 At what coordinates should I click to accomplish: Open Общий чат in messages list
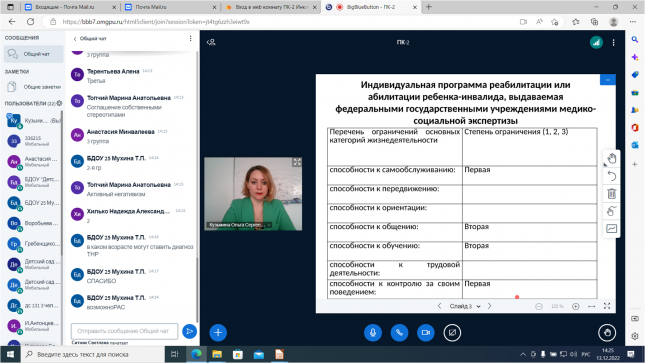pyautogui.click(x=34, y=54)
